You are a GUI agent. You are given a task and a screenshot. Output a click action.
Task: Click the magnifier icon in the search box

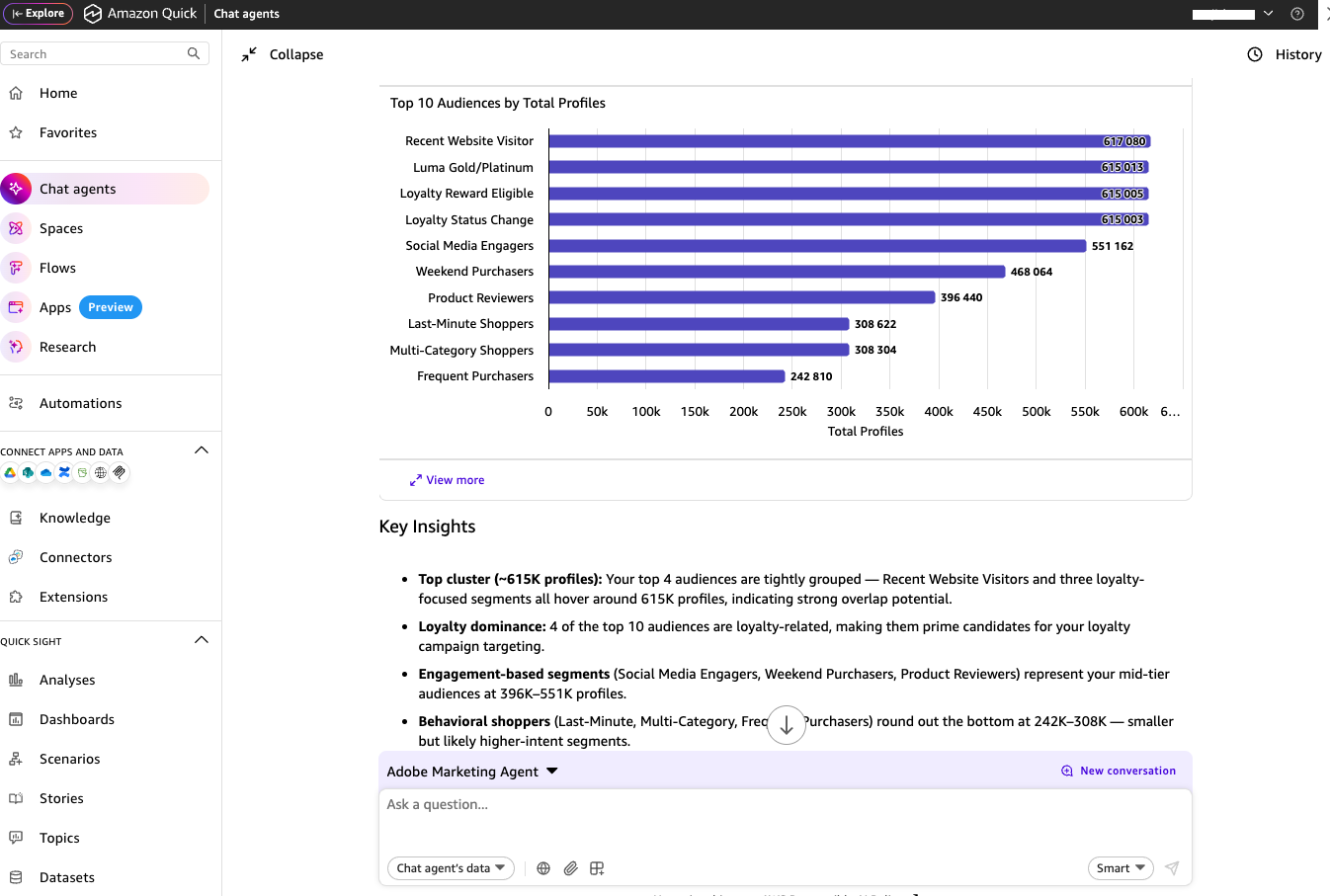coord(194,54)
